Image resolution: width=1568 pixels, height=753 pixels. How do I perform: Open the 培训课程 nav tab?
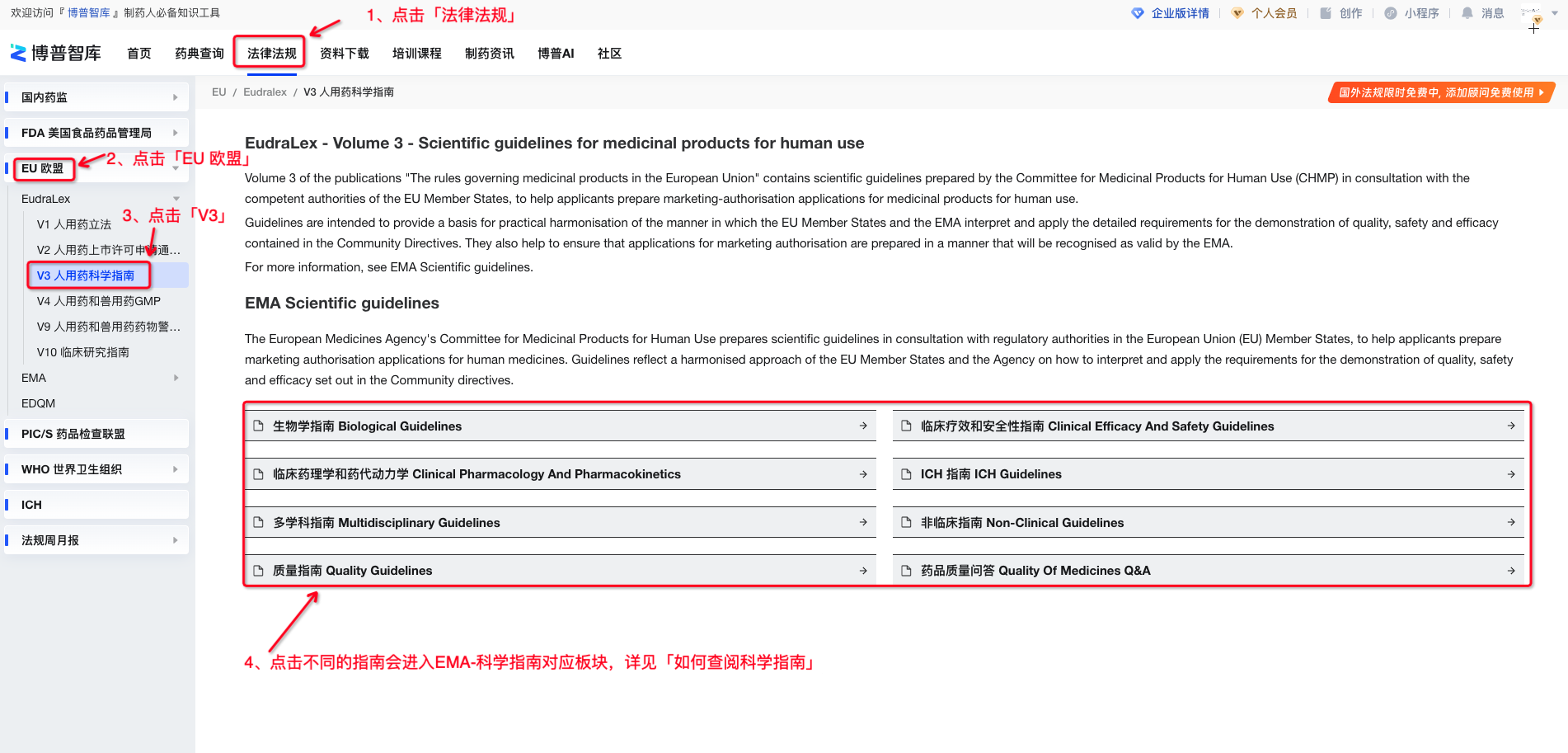(x=417, y=54)
